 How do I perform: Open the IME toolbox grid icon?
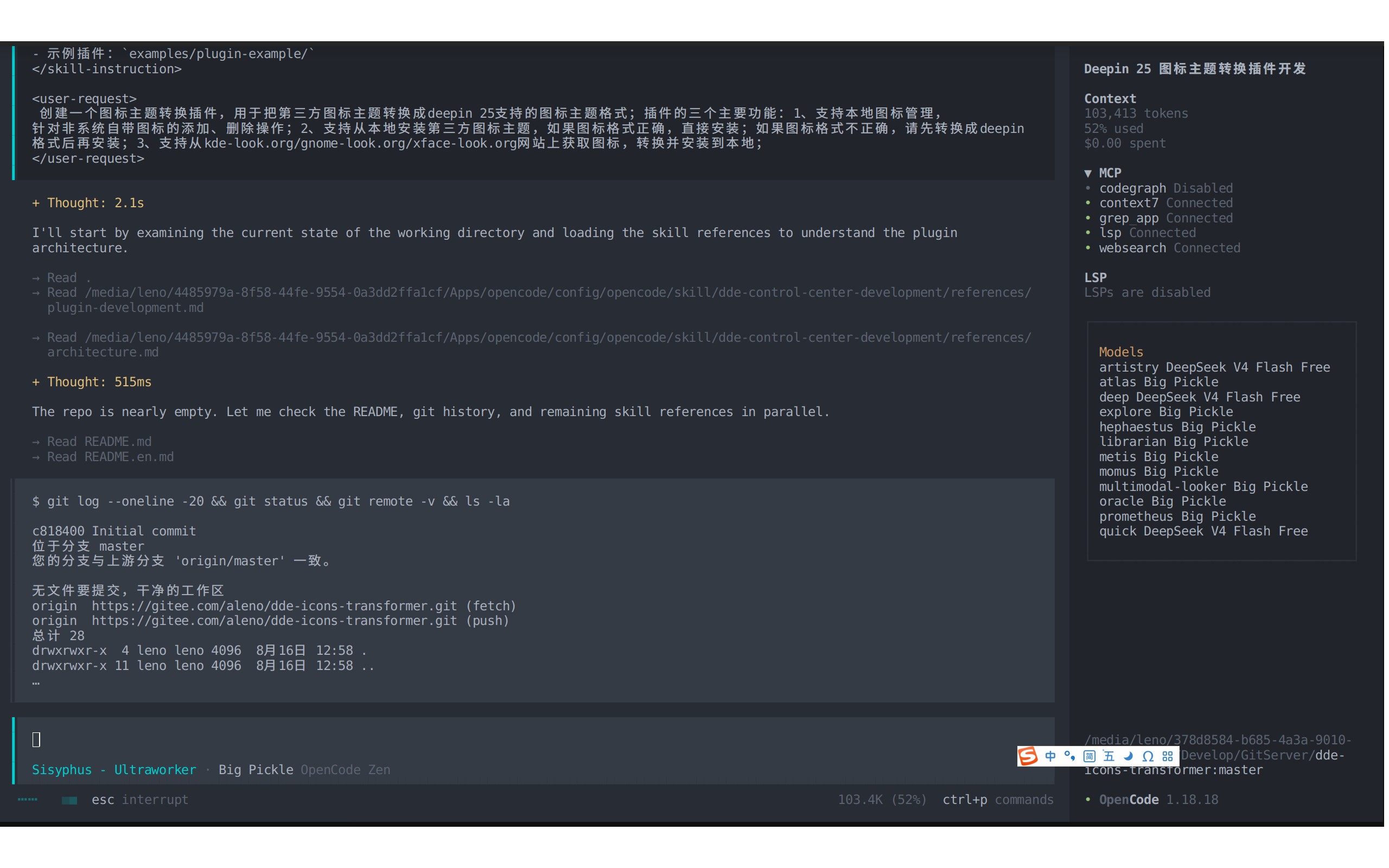click(x=1167, y=756)
